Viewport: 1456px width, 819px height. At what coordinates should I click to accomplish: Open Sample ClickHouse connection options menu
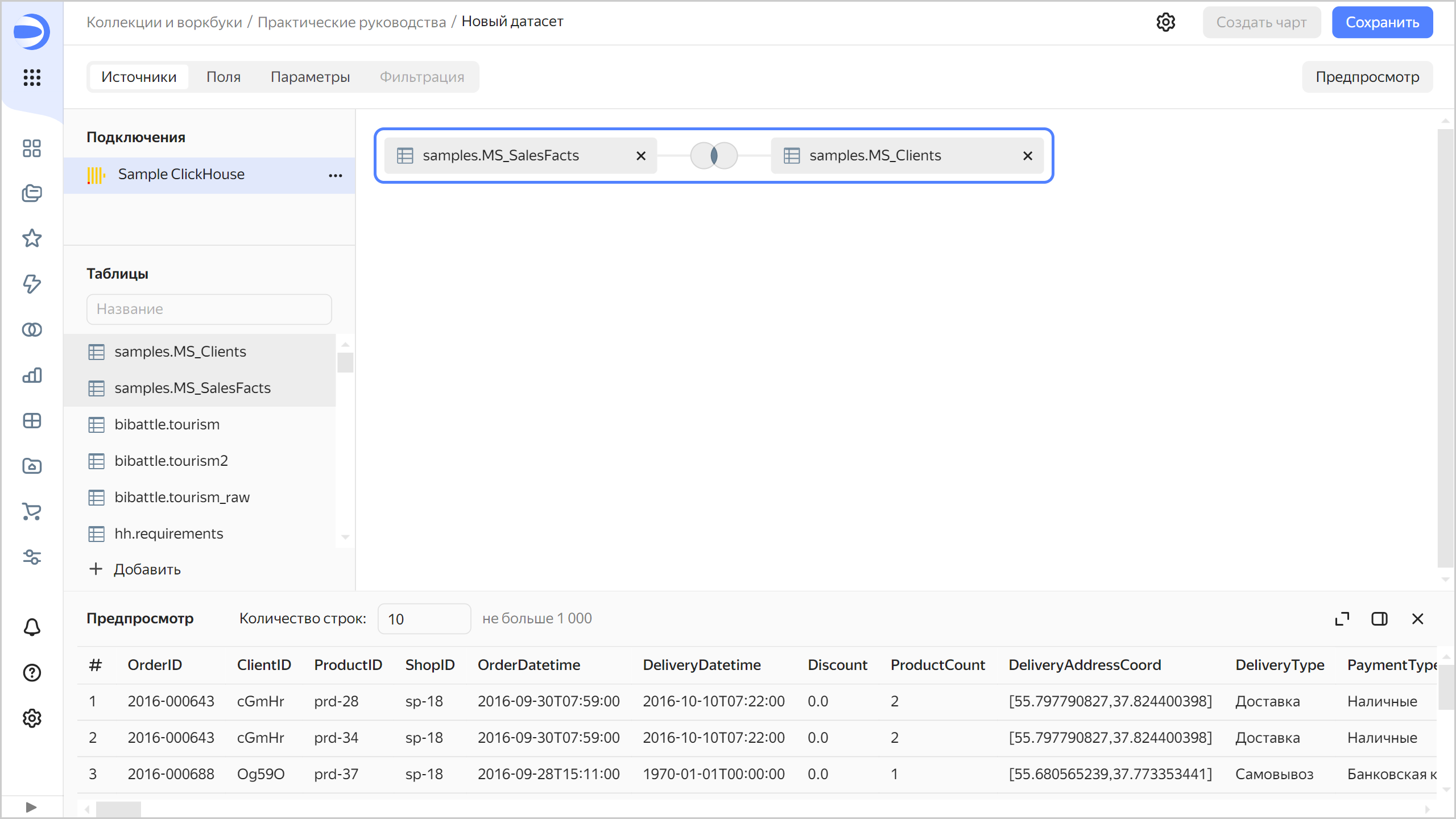[x=336, y=175]
